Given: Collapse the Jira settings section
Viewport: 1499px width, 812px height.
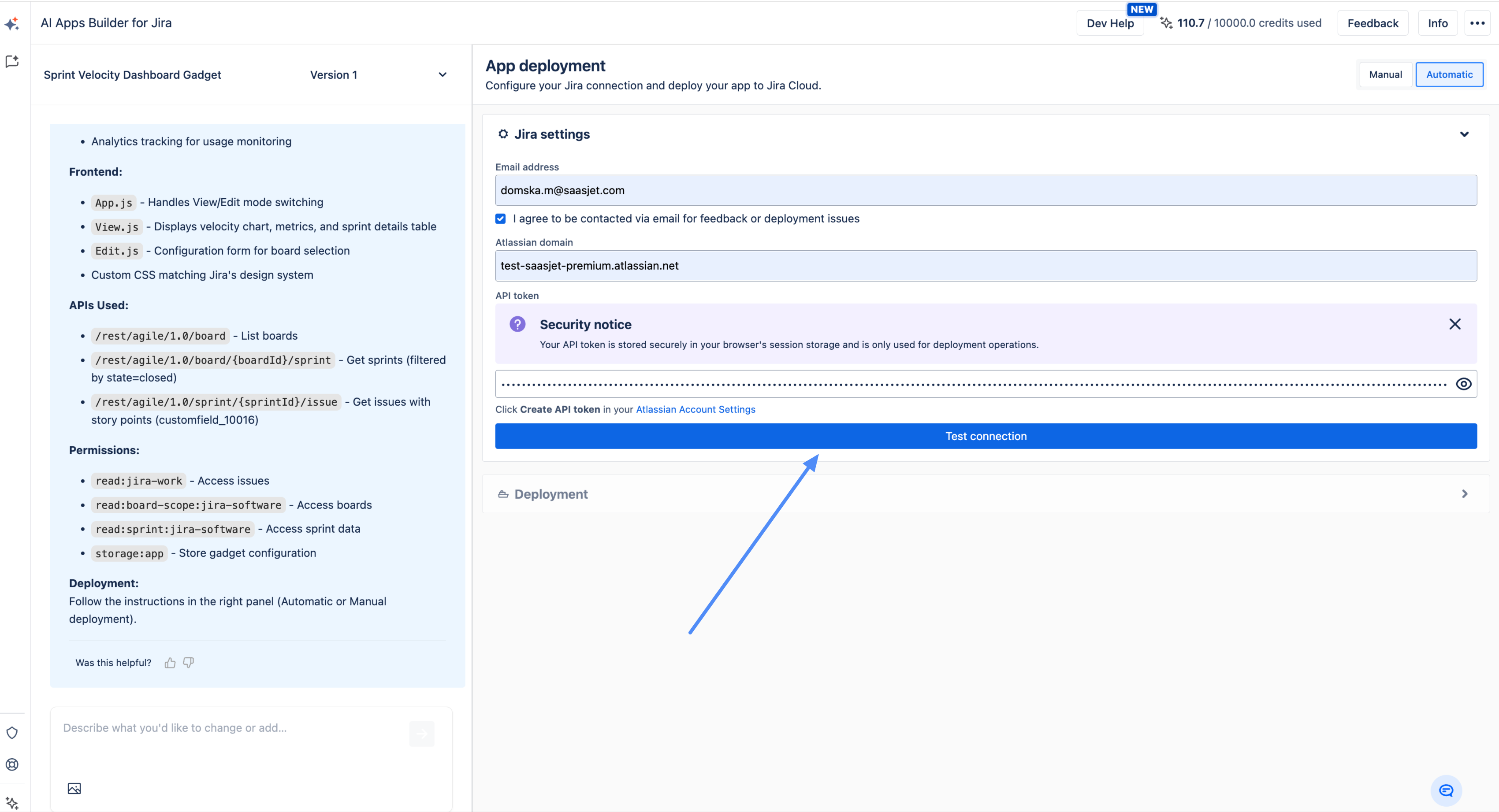Looking at the screenshot, I should [x=1464, y=134].
